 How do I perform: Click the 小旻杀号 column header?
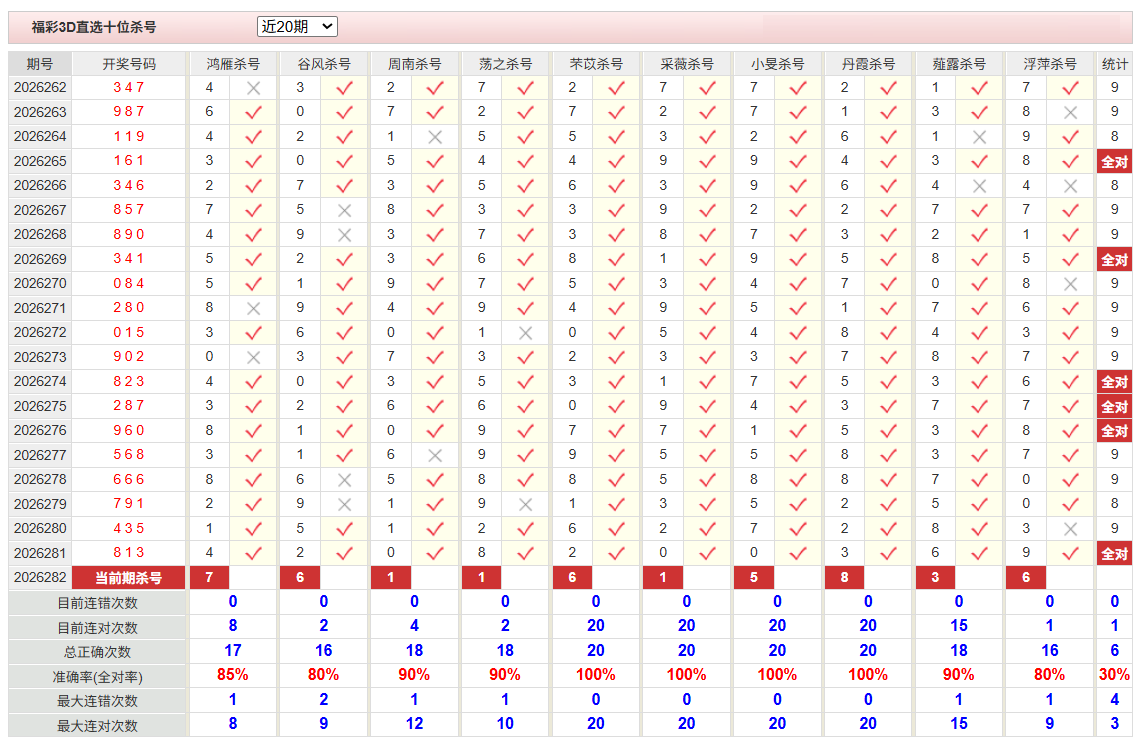click(x=777, y=64)
